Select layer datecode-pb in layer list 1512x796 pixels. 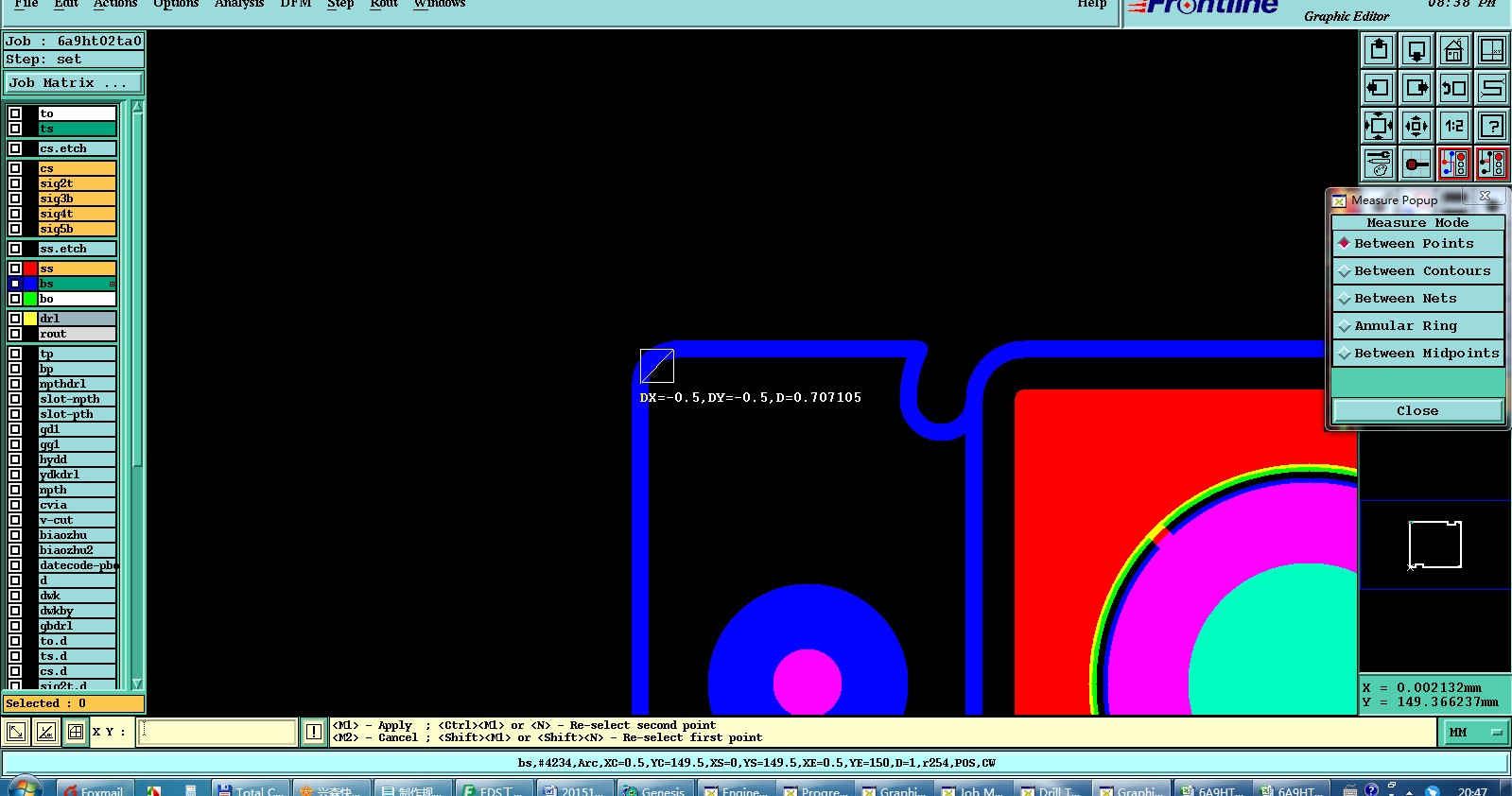pyautogui.click(x=78, y=565)
